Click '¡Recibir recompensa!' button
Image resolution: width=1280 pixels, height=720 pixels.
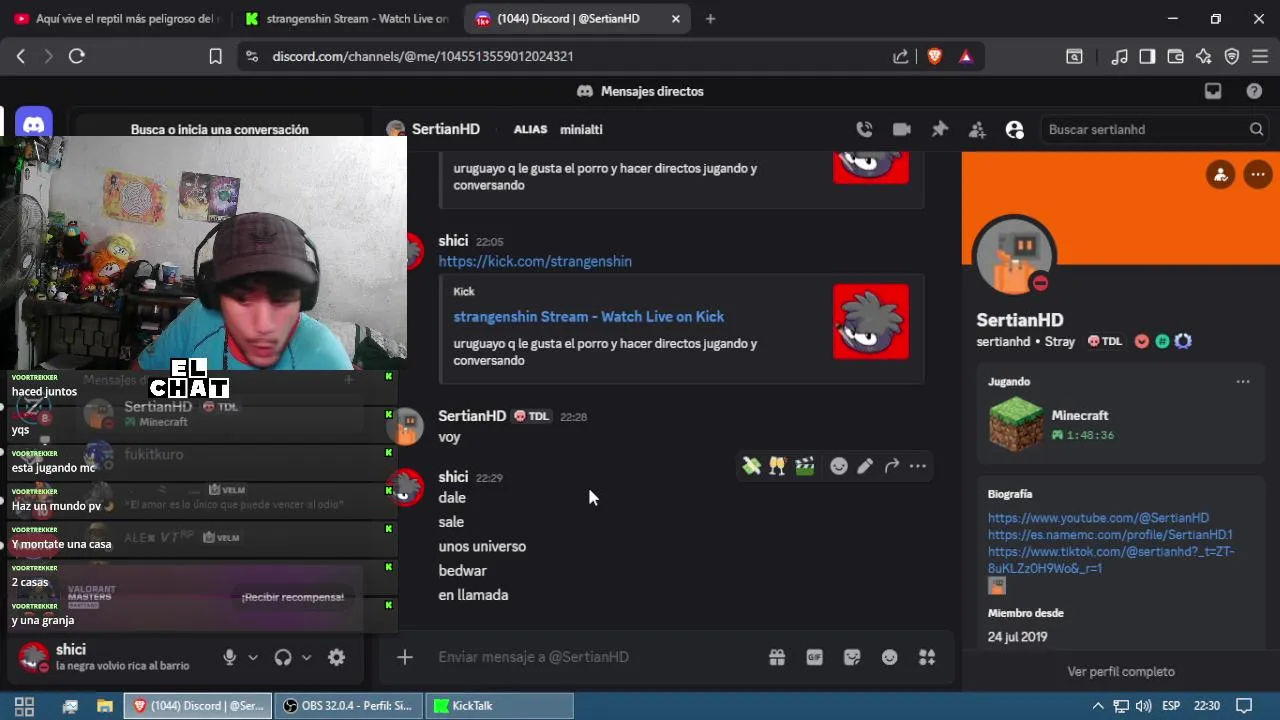(292, 597)
